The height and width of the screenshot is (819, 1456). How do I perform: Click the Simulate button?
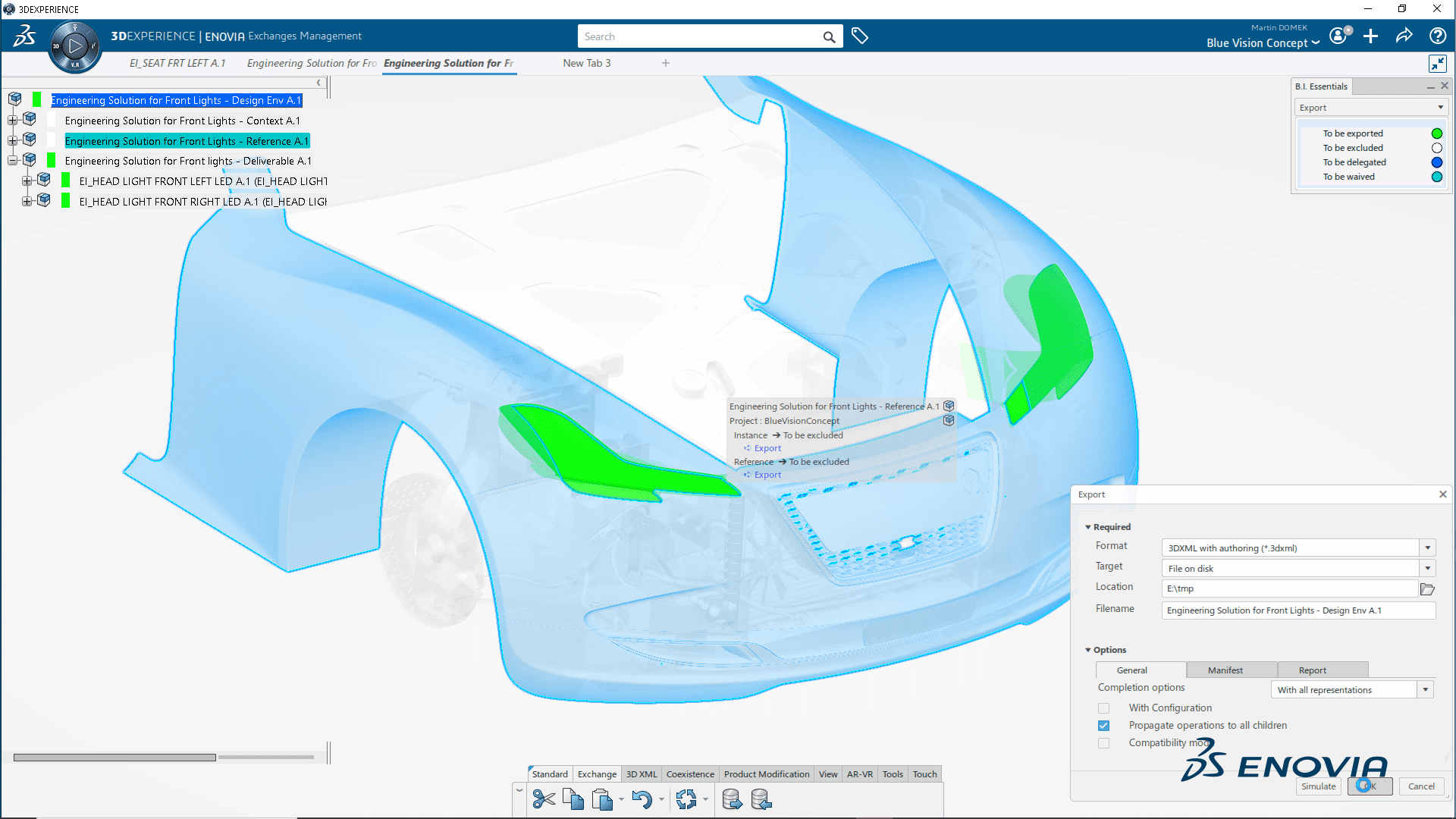click(1319, 786)
